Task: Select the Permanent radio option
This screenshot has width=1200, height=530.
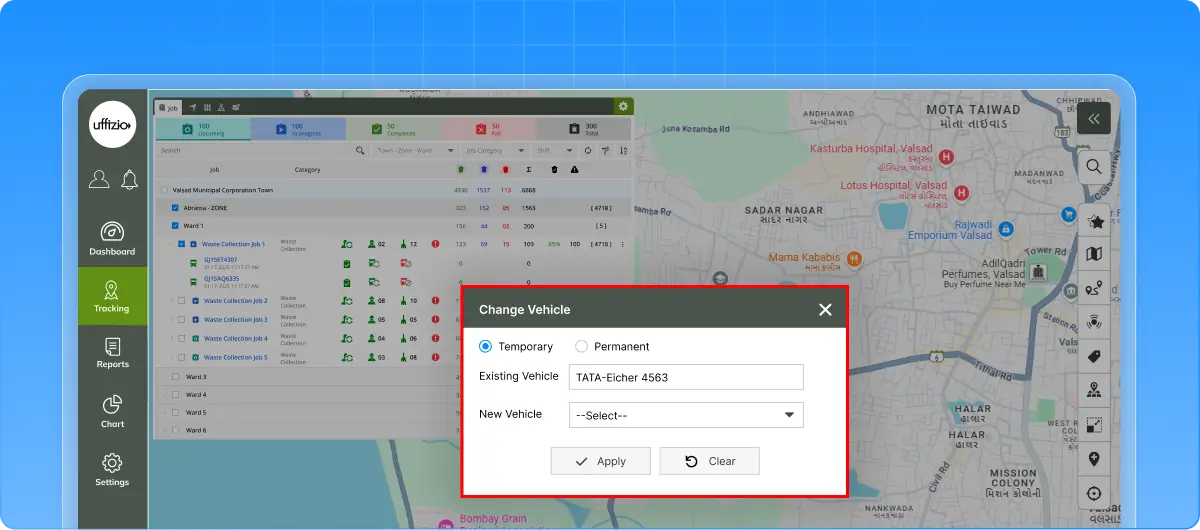Action: click(x=581, y=347)
